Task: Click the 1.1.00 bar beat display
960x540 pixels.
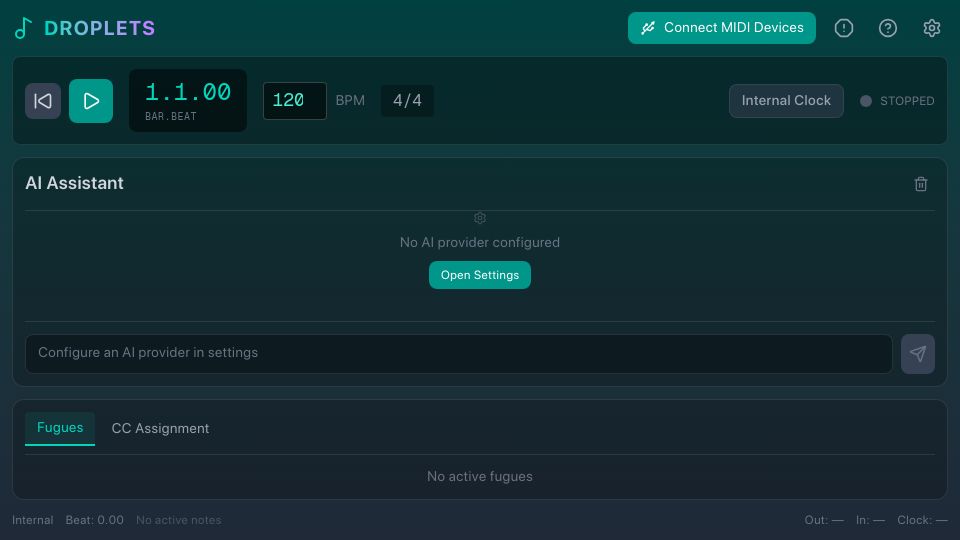Action: pyautogui.click(x=188, y=100)
